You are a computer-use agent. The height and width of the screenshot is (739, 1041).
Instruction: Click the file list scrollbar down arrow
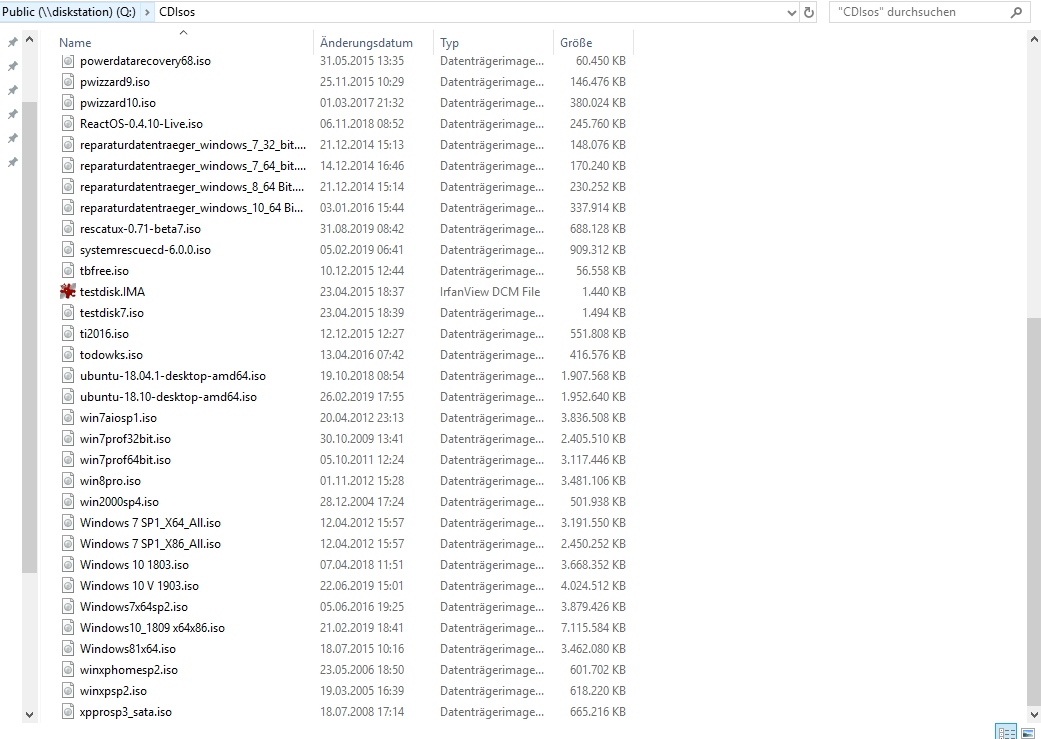point(1034,714)
